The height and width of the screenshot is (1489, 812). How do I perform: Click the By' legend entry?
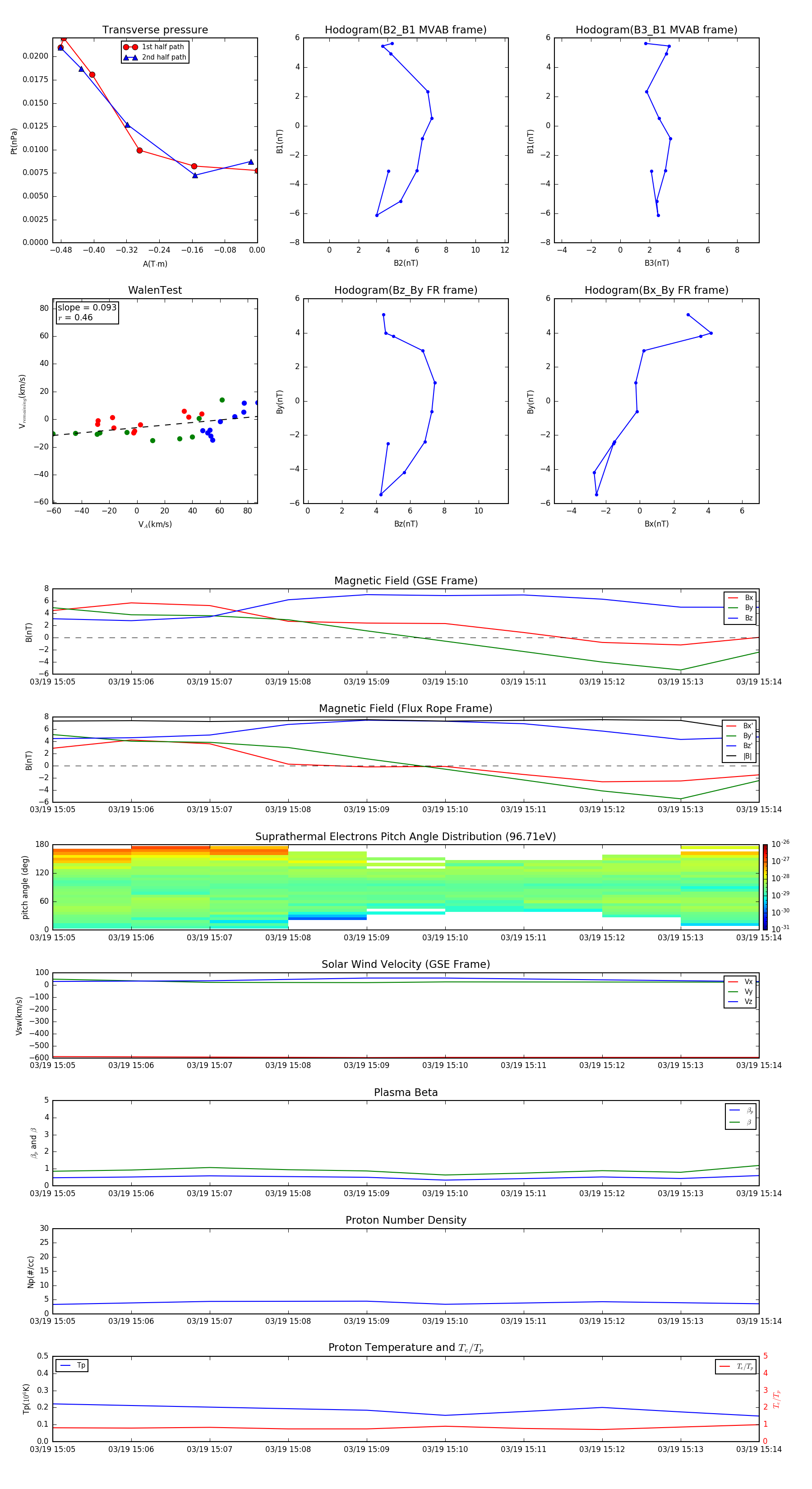pos(739,736)
